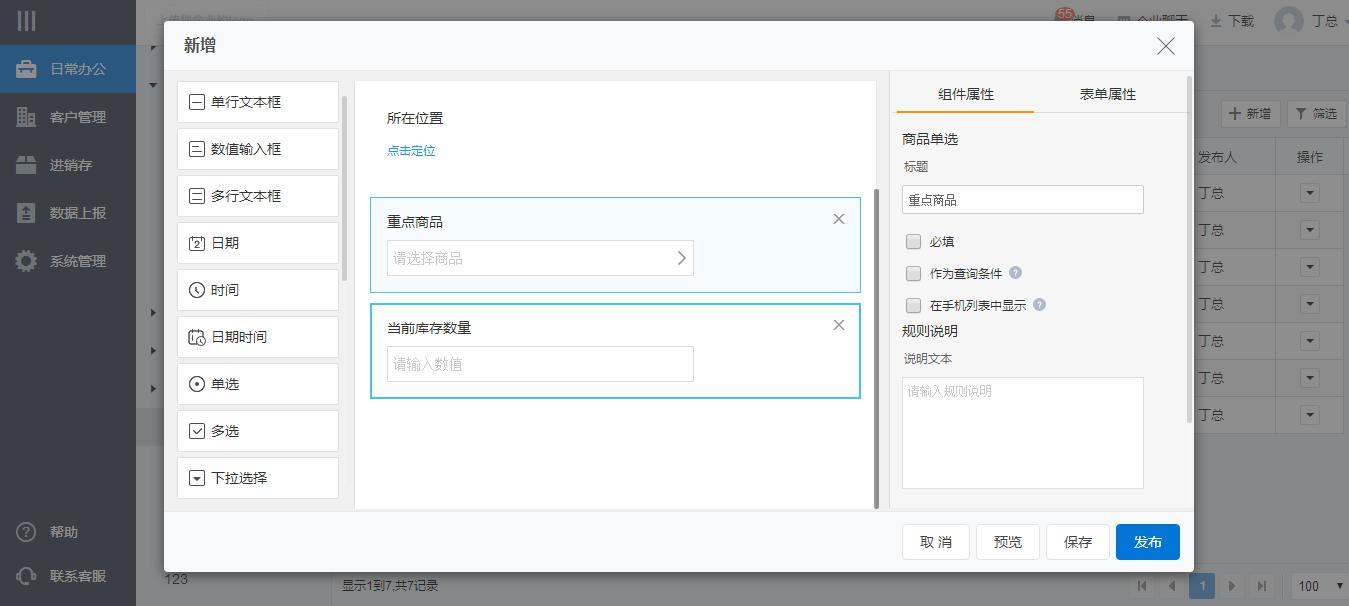Add the 下拉选择 component from palette
The height and width of the screenshot is (606, 1349).
[x=258, y=478]
